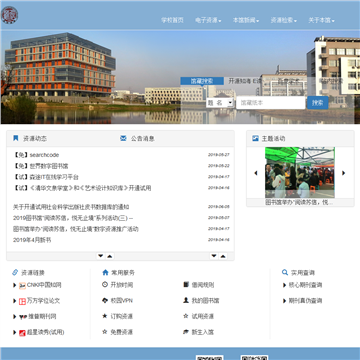360x360 pixels.
Task: Expand the CNKI中国知网 arrow marker
Action: click(15, 285)
